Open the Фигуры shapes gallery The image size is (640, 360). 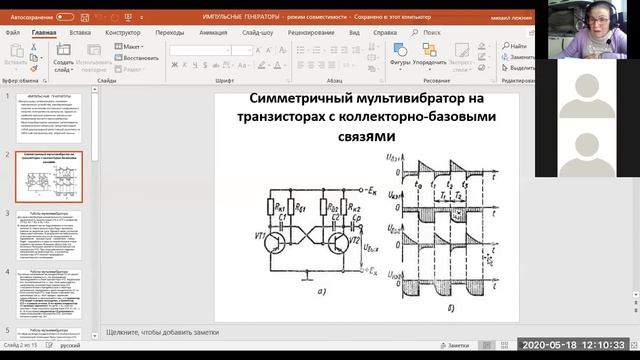(x=400, y=56)
